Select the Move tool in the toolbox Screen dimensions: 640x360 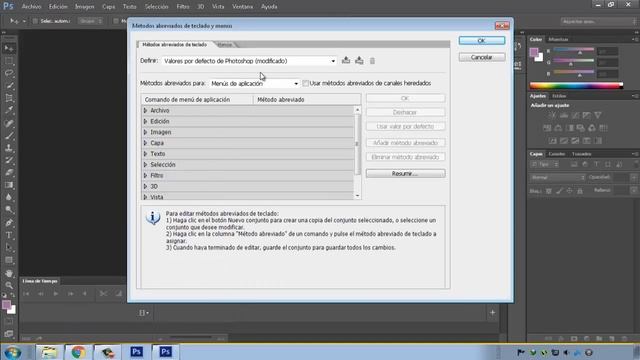[x=9, y=49]
